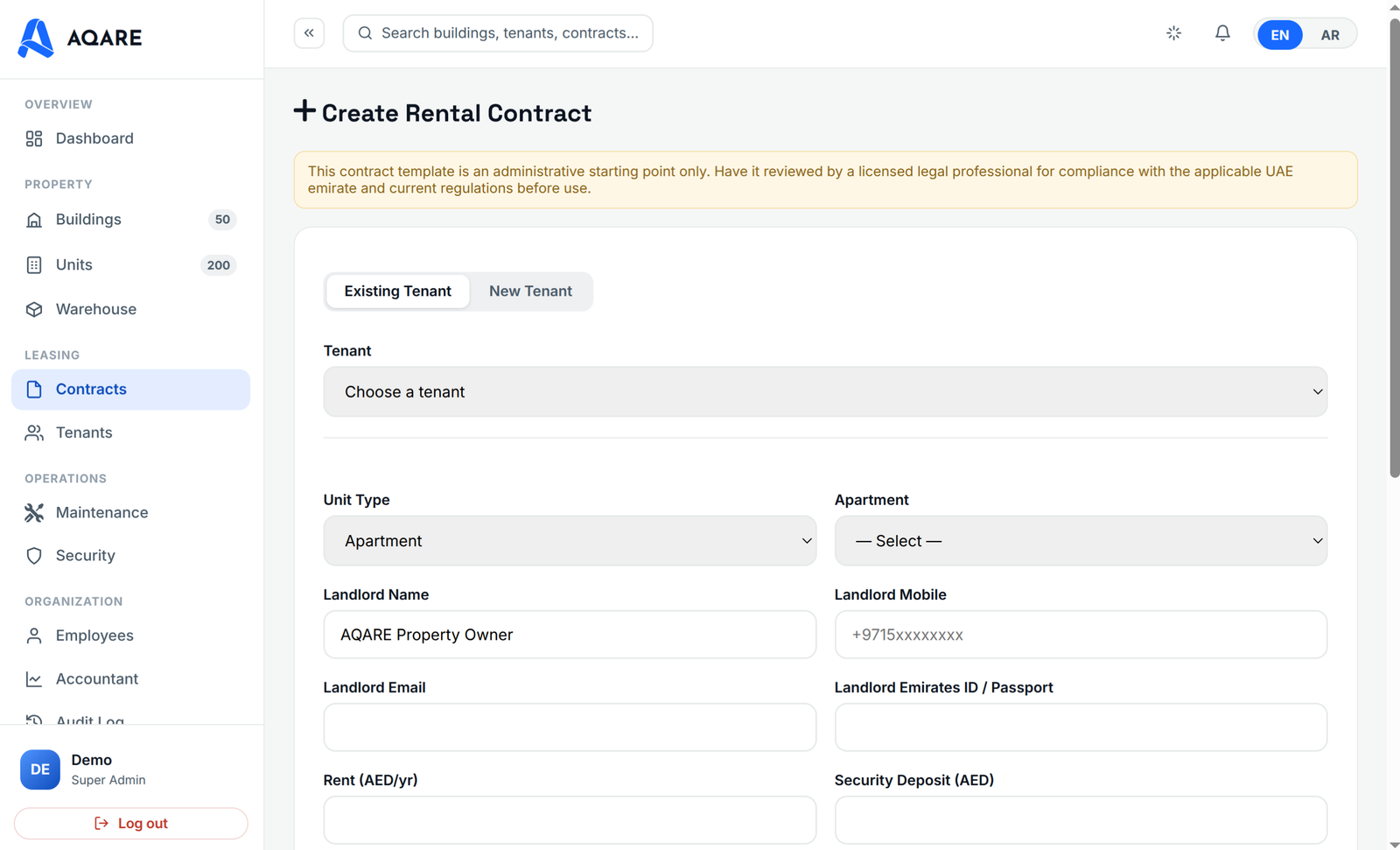Open Accountant page link
The image size is (1400, 850).
click(130, 679)
